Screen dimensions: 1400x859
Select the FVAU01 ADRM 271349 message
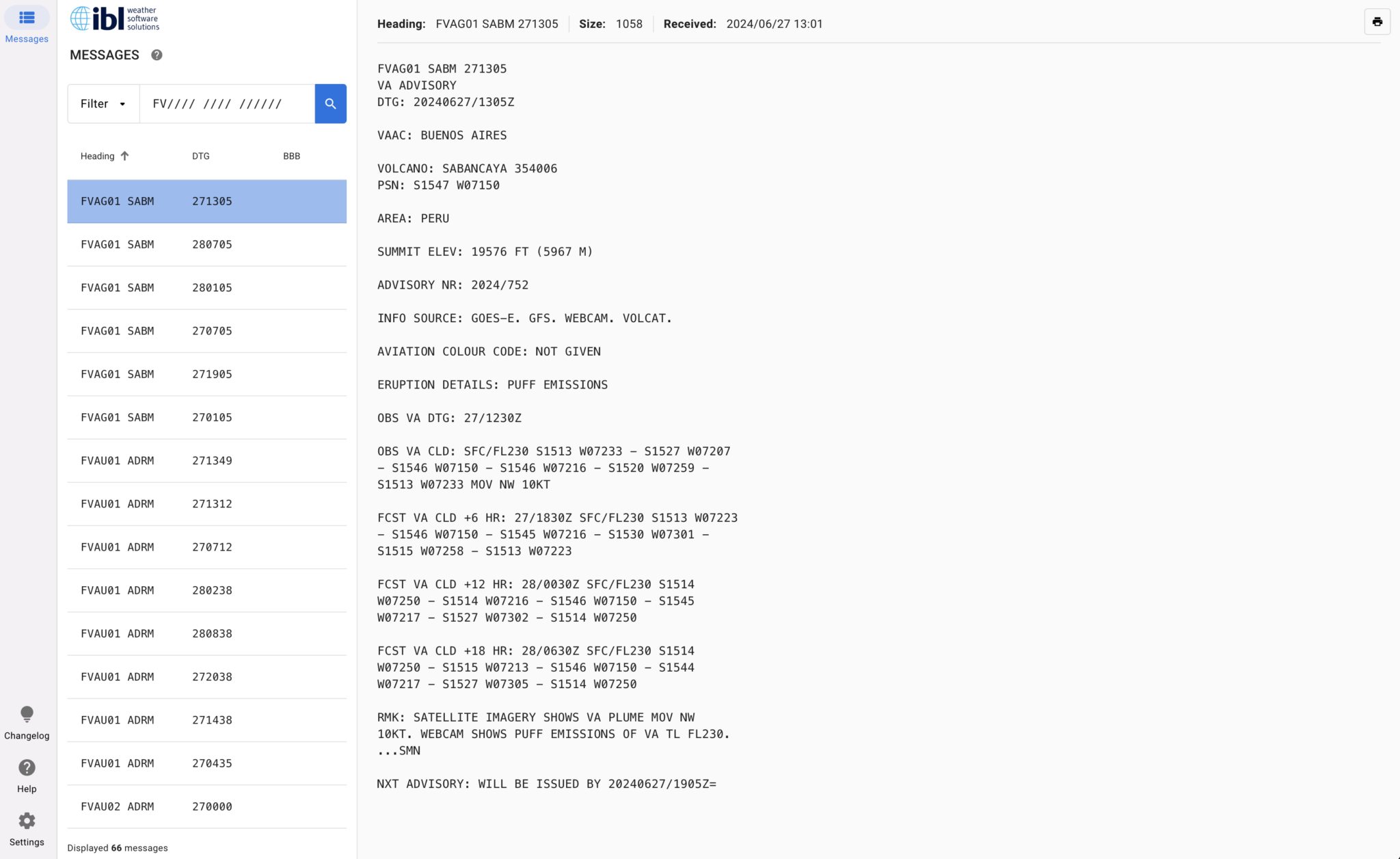pos(206,460)
